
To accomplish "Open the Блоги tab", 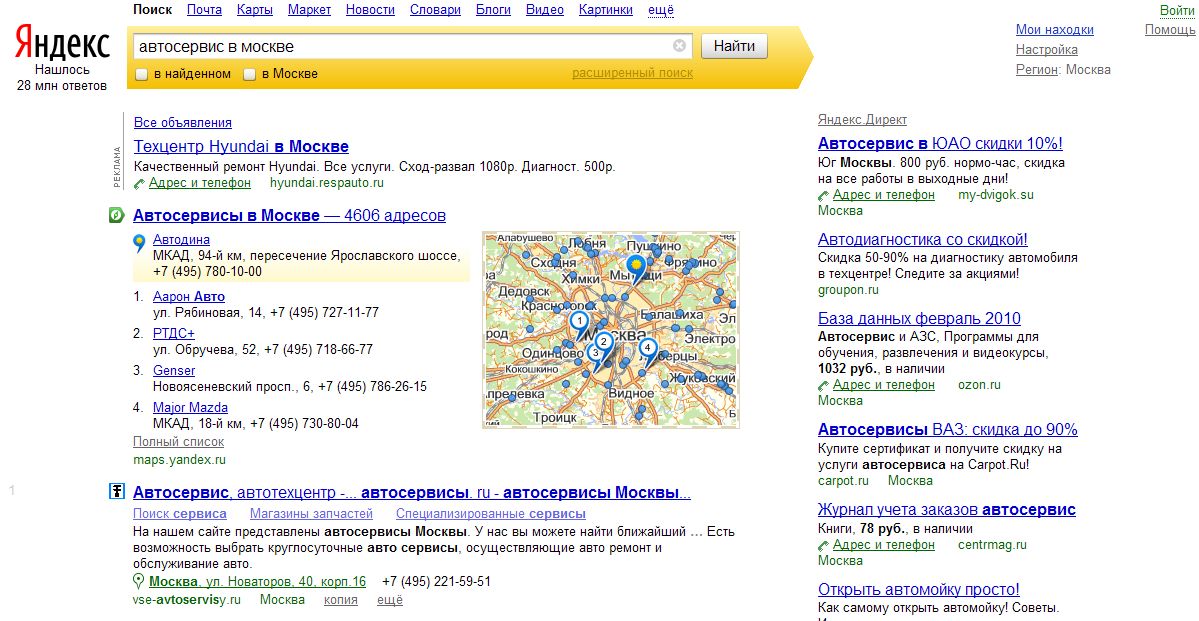I will point(493,10).
